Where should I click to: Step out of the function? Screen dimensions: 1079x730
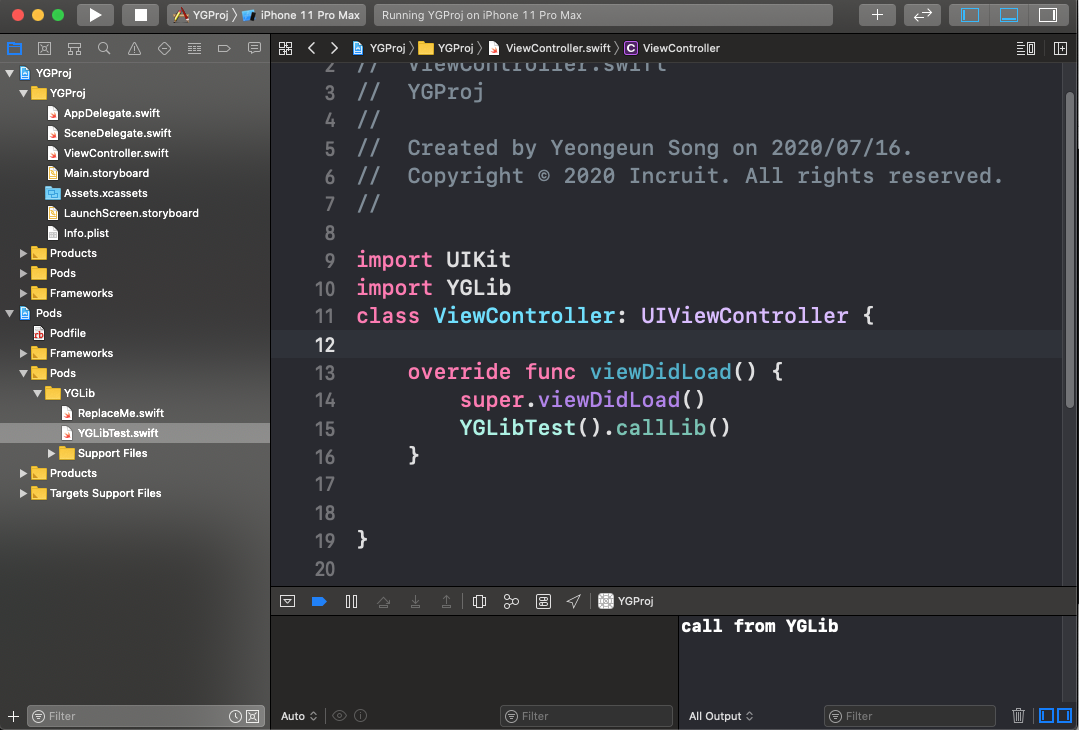tap(446, 601)
